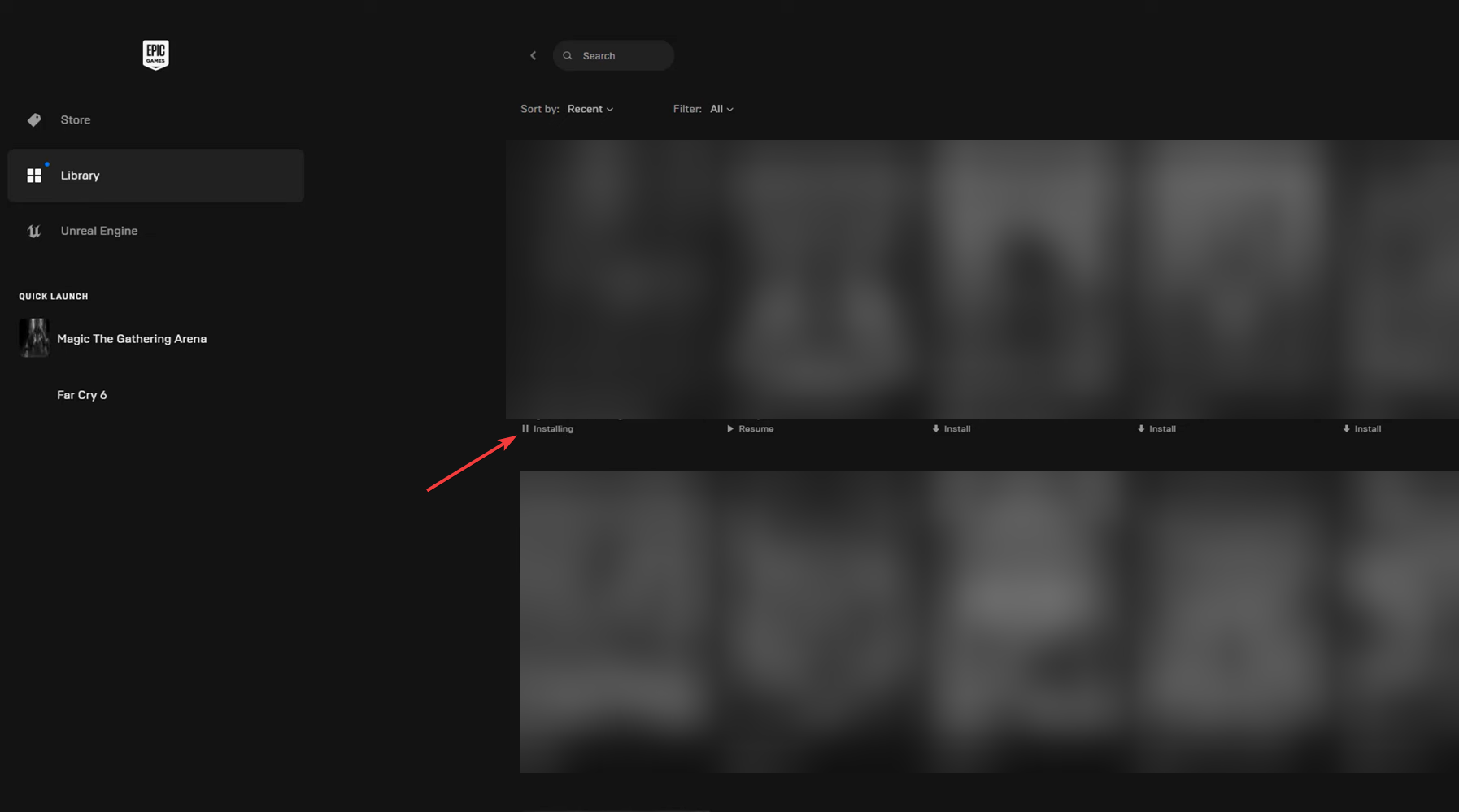Viewport: 1459px width, 812px height.
Task: Open the Sort by Recent dropdown
Action: [x=590, y=109]
